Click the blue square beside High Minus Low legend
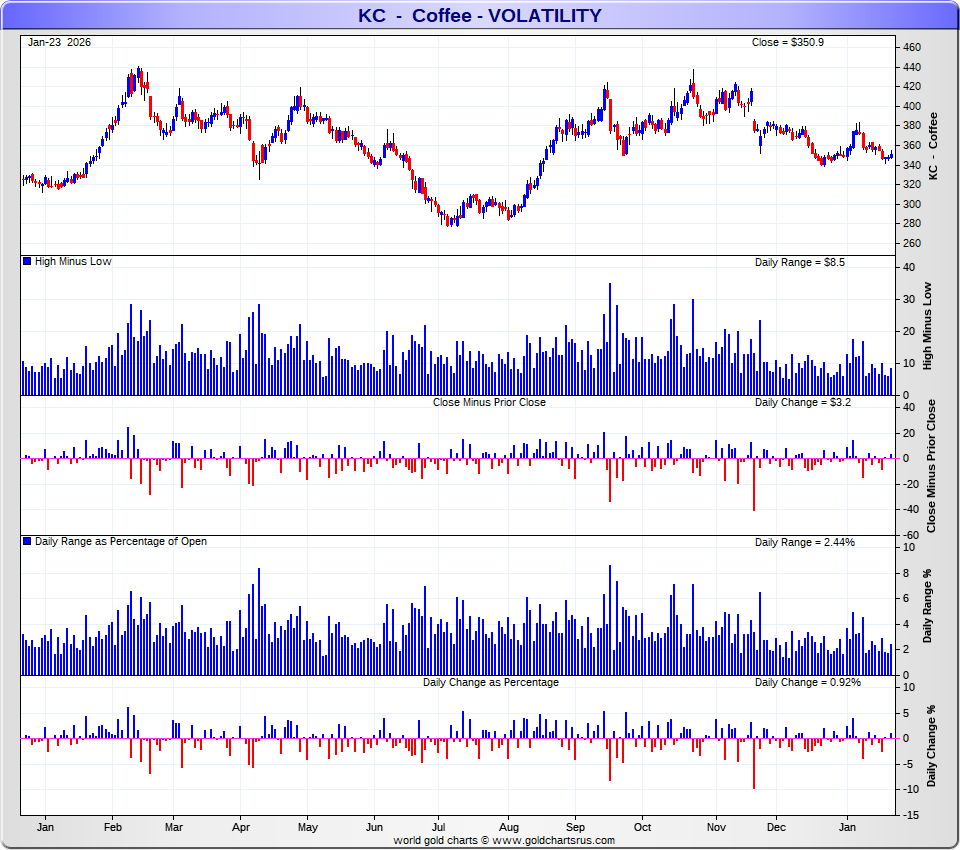 [27, 262]
